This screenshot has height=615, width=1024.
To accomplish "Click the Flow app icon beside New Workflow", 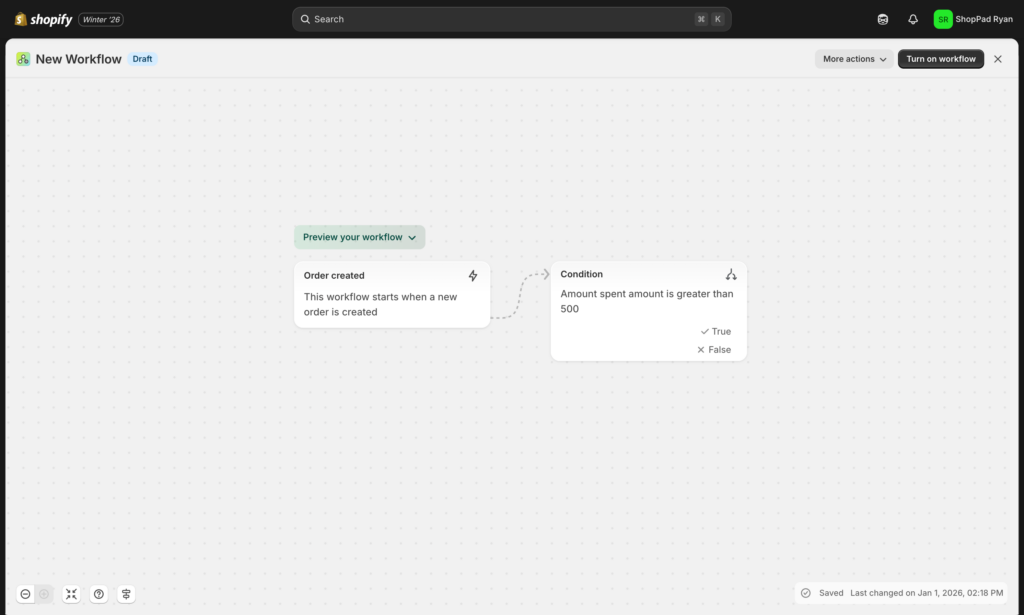I will click(22, 58).
